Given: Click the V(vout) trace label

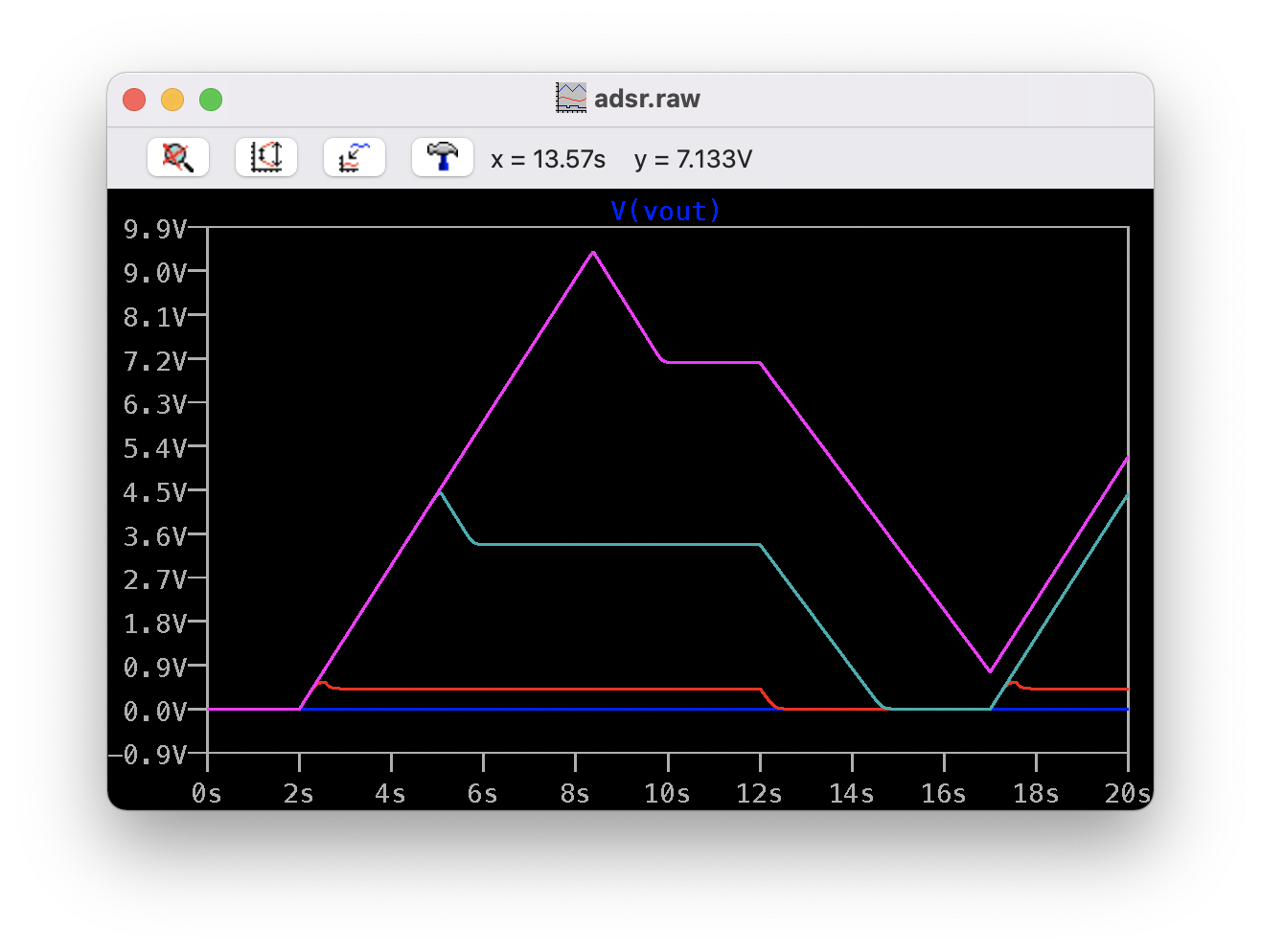Looking at the screenshot, I should [665, 211].
